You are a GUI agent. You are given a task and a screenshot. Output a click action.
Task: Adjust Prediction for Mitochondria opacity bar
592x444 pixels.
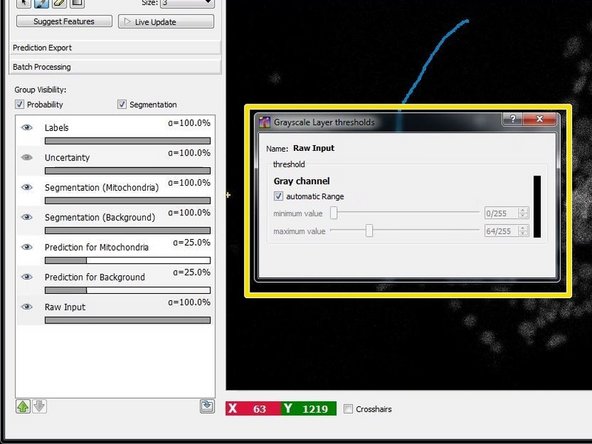tap(128, 260)
